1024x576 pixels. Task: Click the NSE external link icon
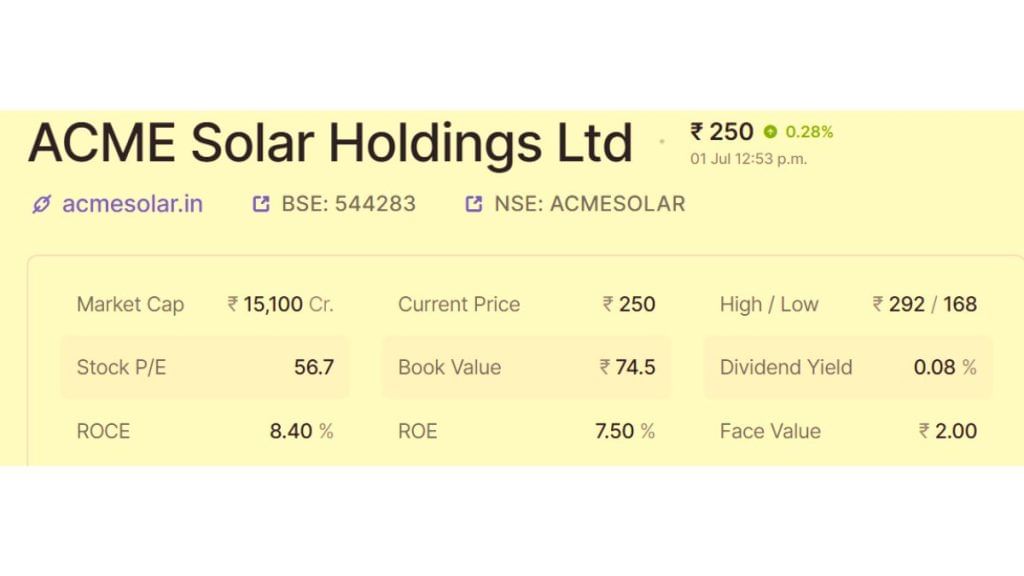point(473,204)
